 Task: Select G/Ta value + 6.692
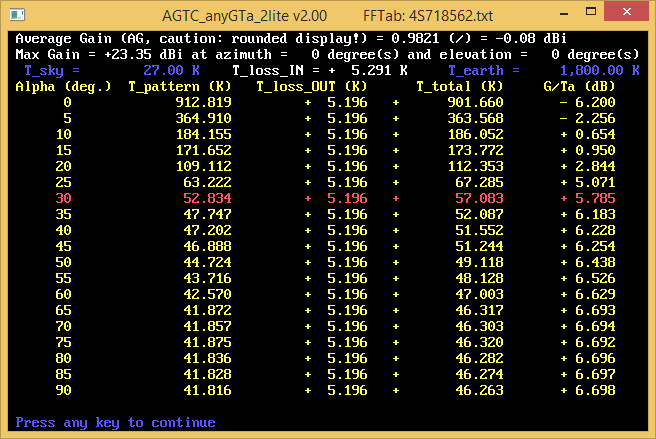587,342
